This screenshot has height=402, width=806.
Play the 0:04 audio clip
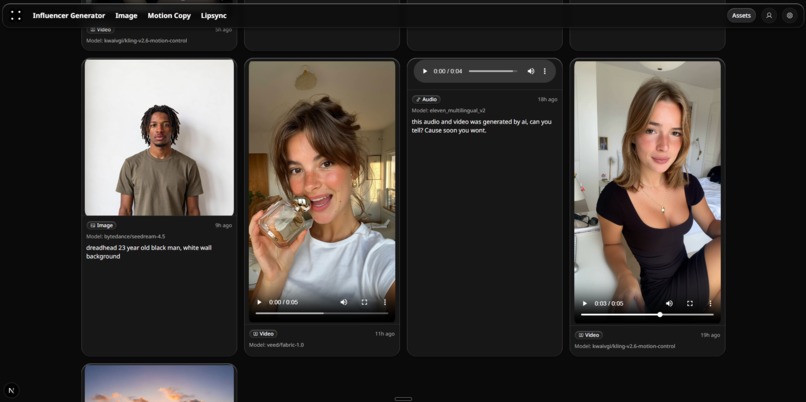pyautogui.click(x=425, y=71)
